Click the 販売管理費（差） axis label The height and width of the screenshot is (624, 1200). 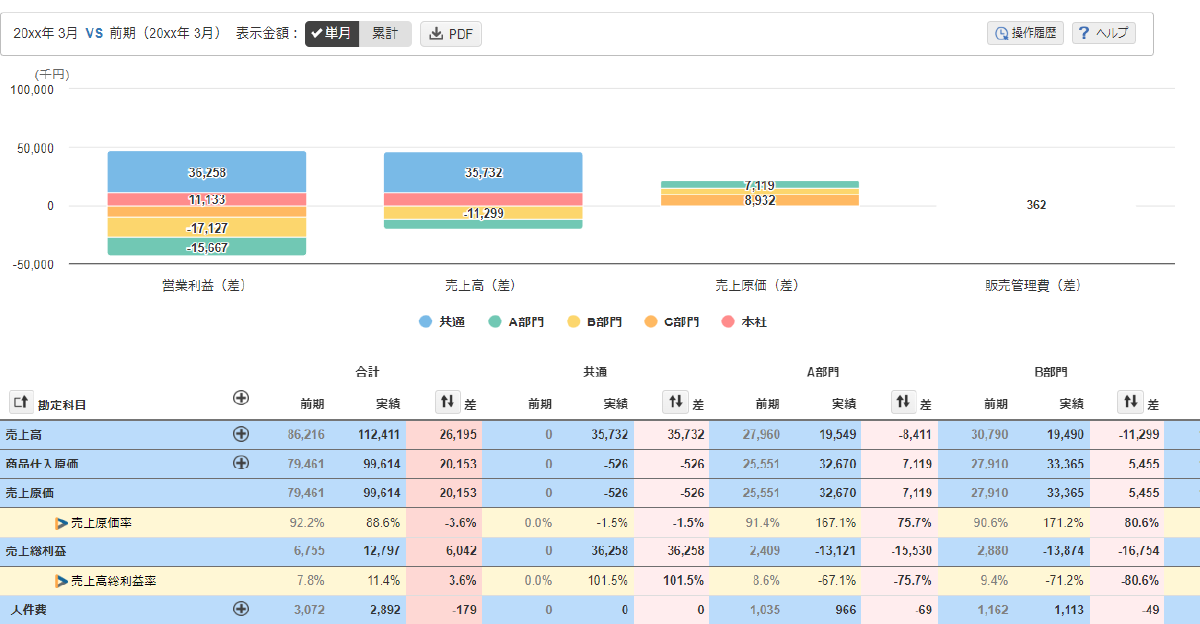pos(1033,285)
